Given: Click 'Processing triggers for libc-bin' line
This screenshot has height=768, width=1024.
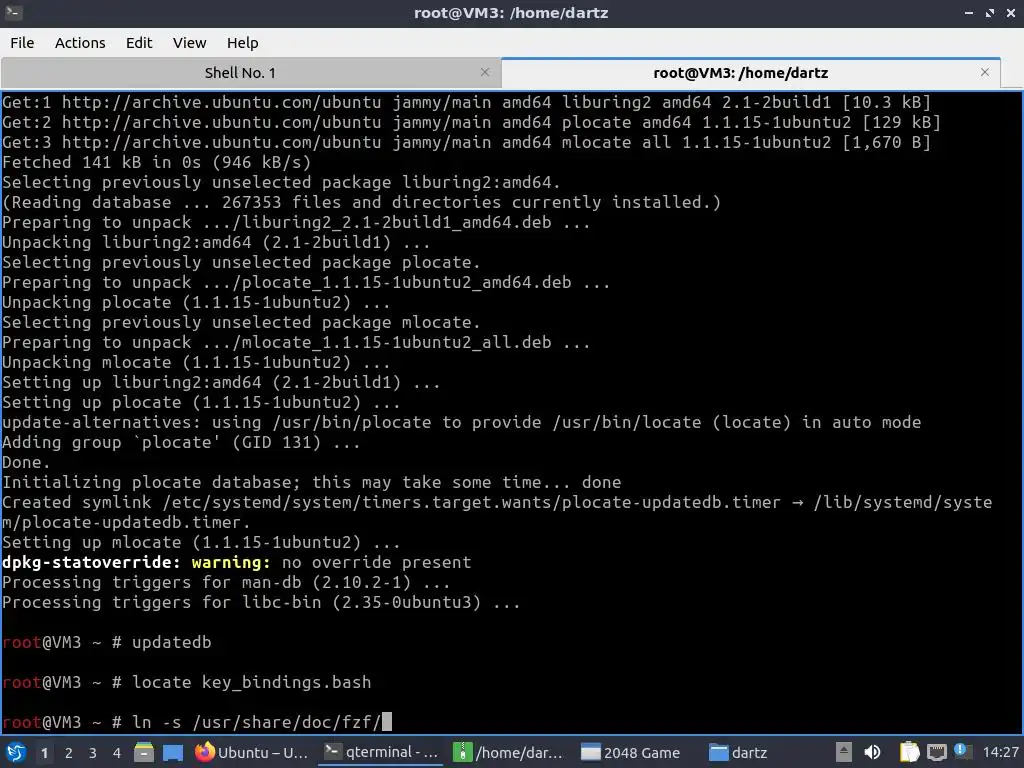Looking at the screenshot, I should click(x=261, y=602).
